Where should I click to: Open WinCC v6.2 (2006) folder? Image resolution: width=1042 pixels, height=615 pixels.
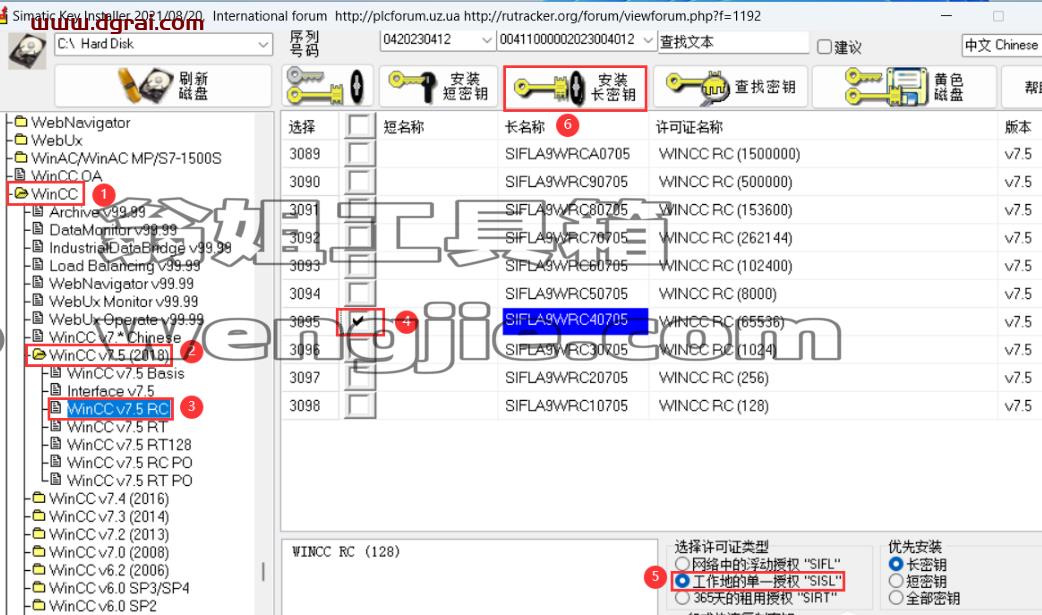108,570
